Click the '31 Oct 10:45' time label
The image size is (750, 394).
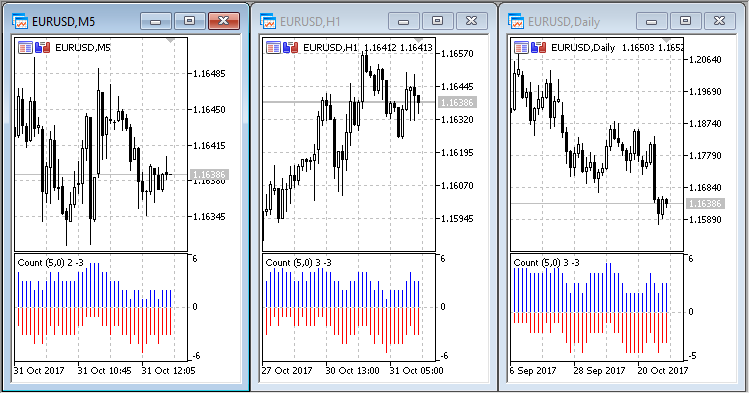(x=104, y=371)
